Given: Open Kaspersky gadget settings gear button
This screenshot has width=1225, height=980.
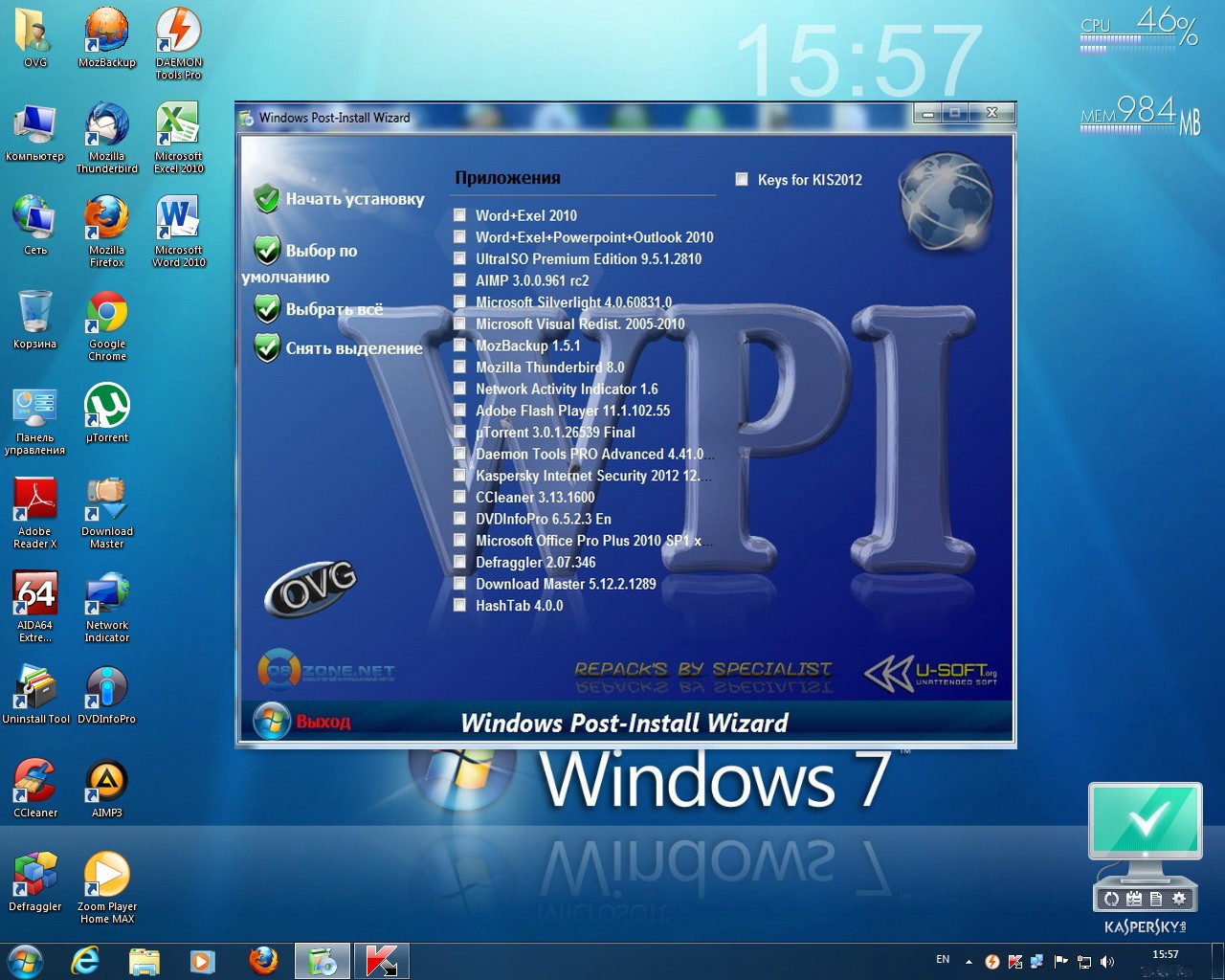Looking at the screenshot, I should 1179,899.
